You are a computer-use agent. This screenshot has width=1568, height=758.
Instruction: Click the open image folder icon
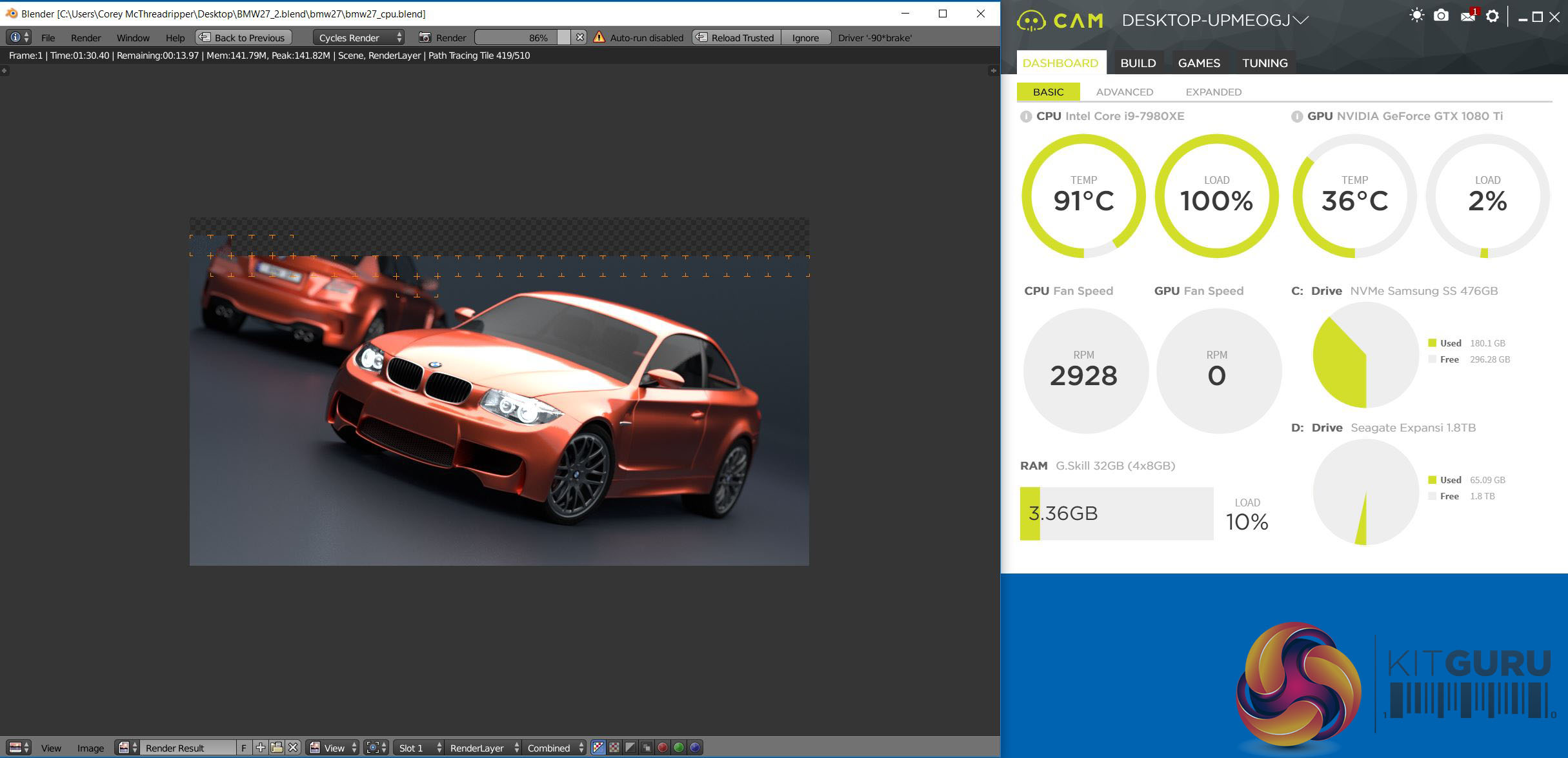277,748
